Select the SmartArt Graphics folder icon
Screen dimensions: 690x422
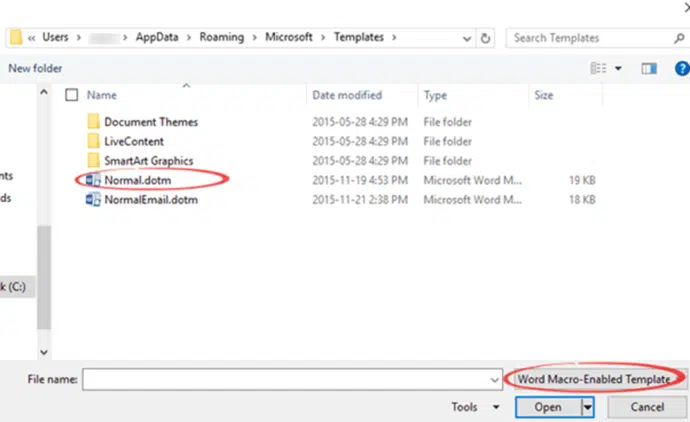93,161
